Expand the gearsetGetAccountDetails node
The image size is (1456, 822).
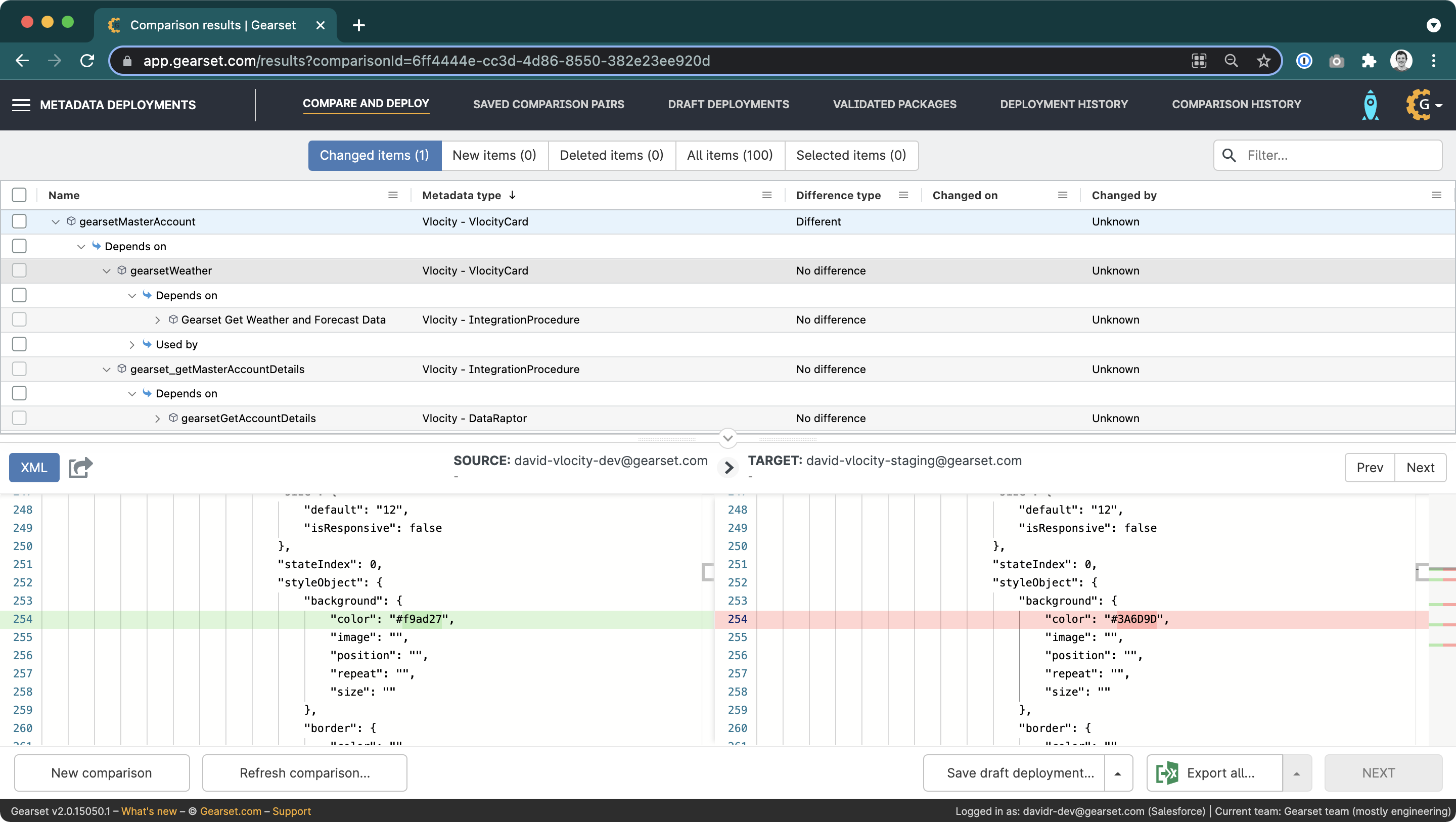tap(157, 419)
